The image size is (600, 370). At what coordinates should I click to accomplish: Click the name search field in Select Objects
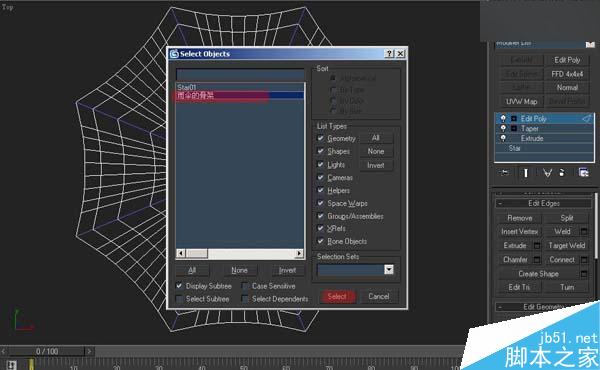pos(240,74)
